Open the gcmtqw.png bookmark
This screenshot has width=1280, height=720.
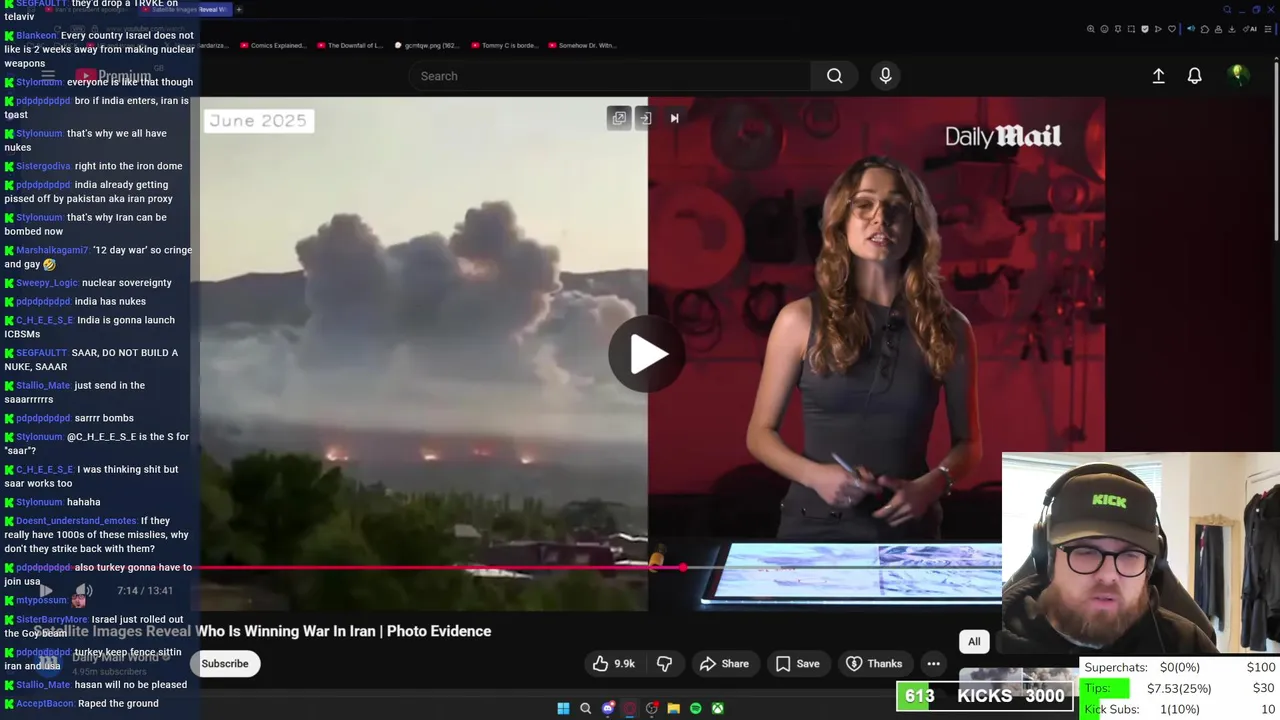point(427,45)
